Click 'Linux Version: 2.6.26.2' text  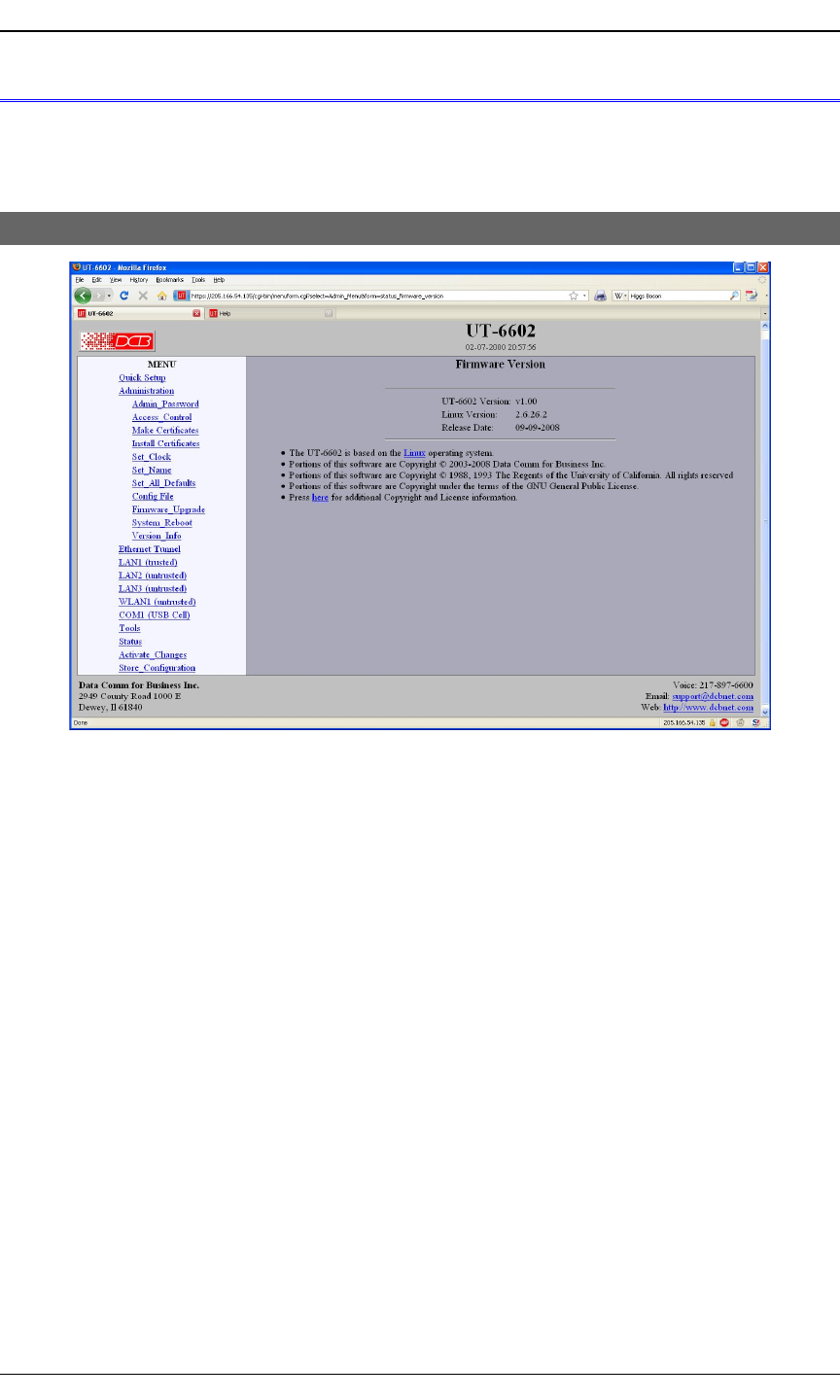(494, 414)
